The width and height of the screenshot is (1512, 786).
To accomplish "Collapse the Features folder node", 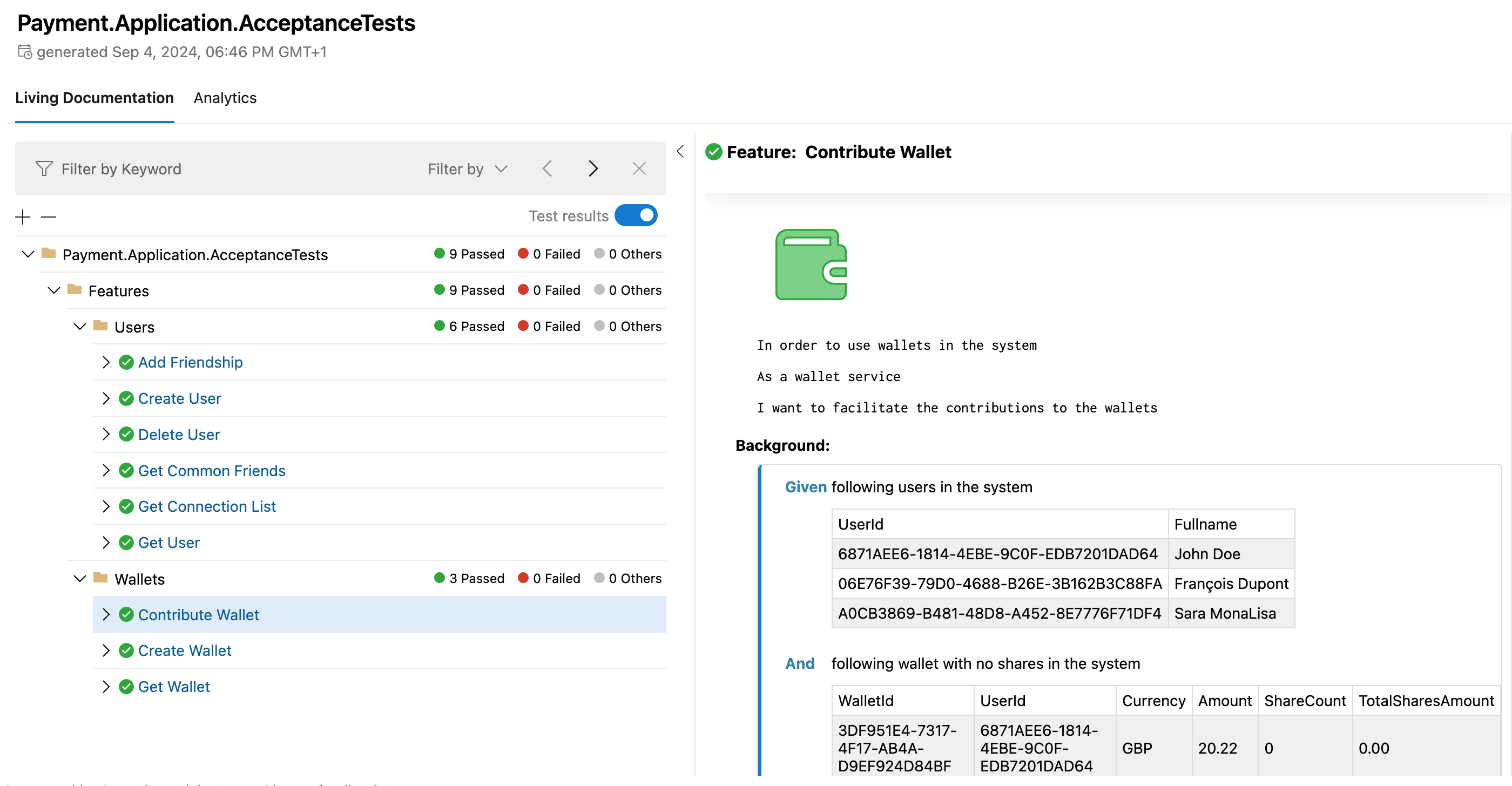I will point(53,290).
